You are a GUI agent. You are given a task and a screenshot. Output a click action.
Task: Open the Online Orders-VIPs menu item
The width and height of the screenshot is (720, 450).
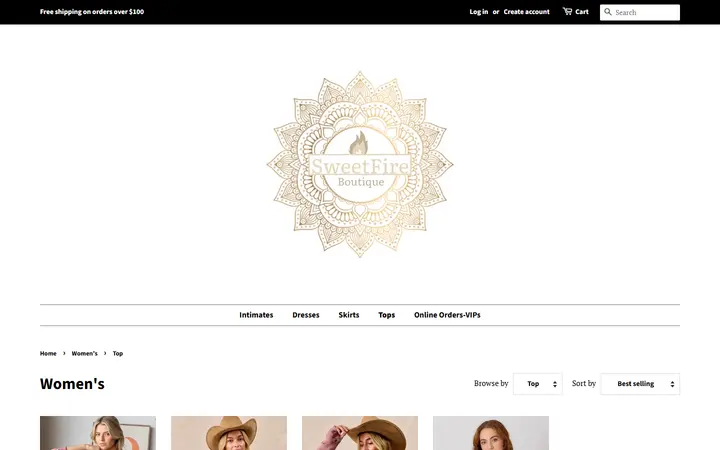[447, 315]
